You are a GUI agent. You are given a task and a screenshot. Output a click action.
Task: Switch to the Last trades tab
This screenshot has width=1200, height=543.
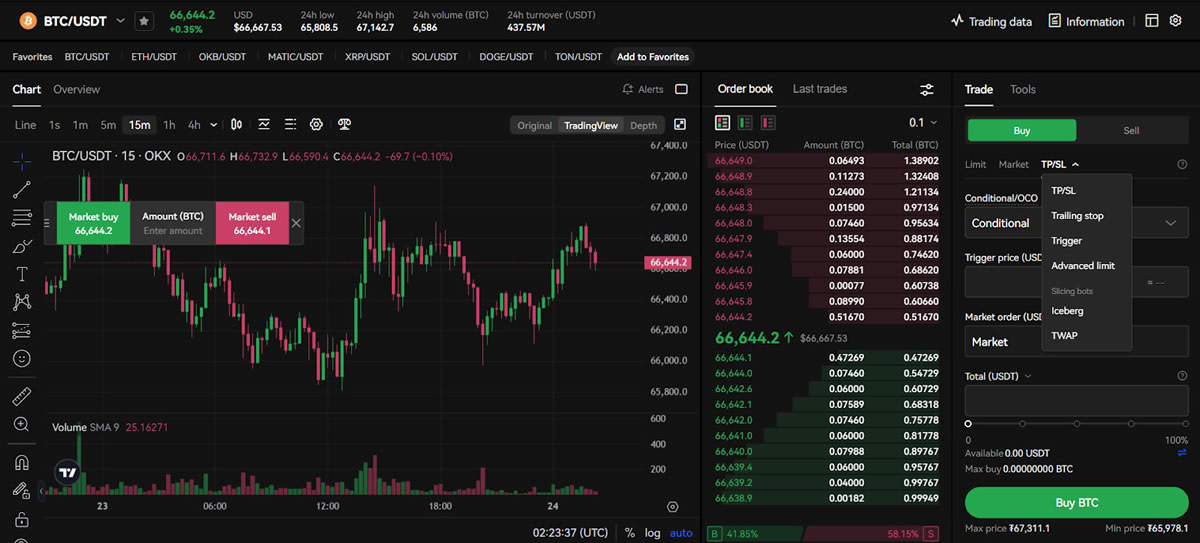click(819, 89)
